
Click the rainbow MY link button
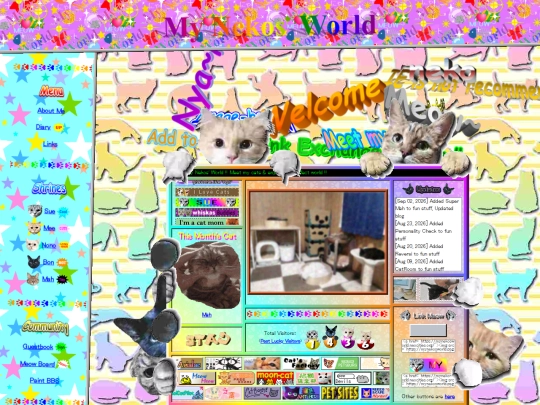click(428, 365)
